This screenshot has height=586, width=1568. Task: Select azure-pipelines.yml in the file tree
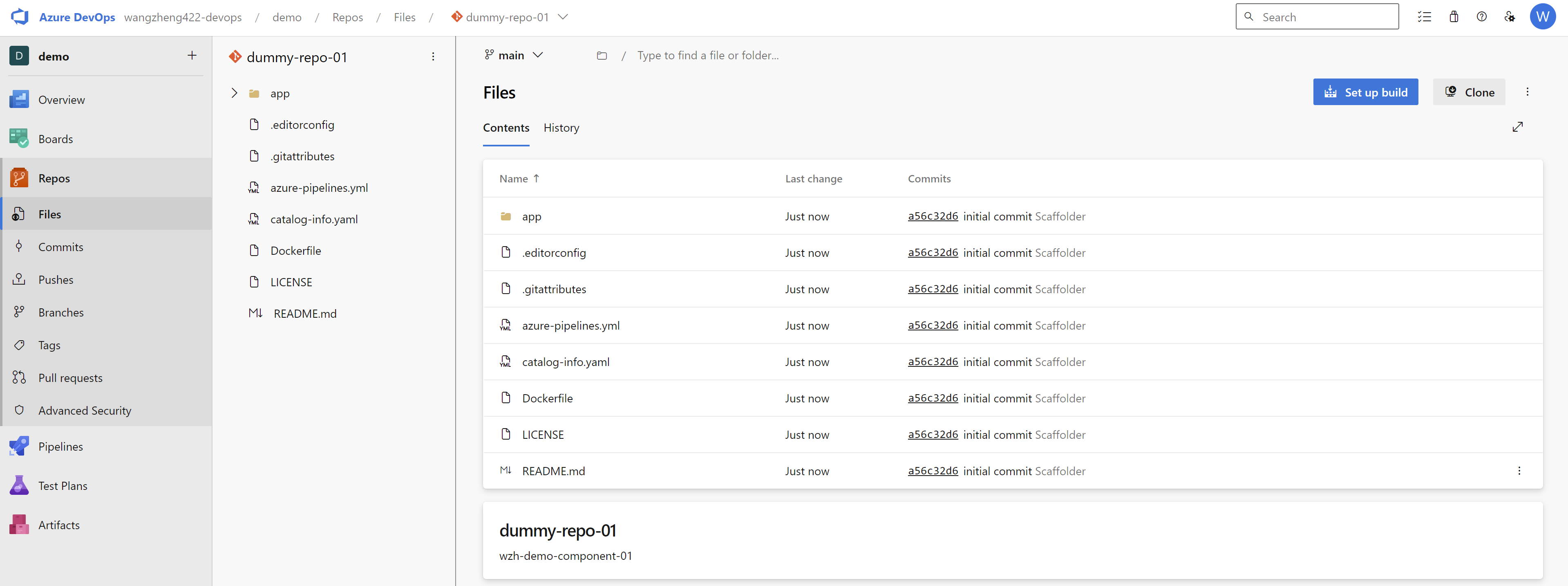[318, 188]
